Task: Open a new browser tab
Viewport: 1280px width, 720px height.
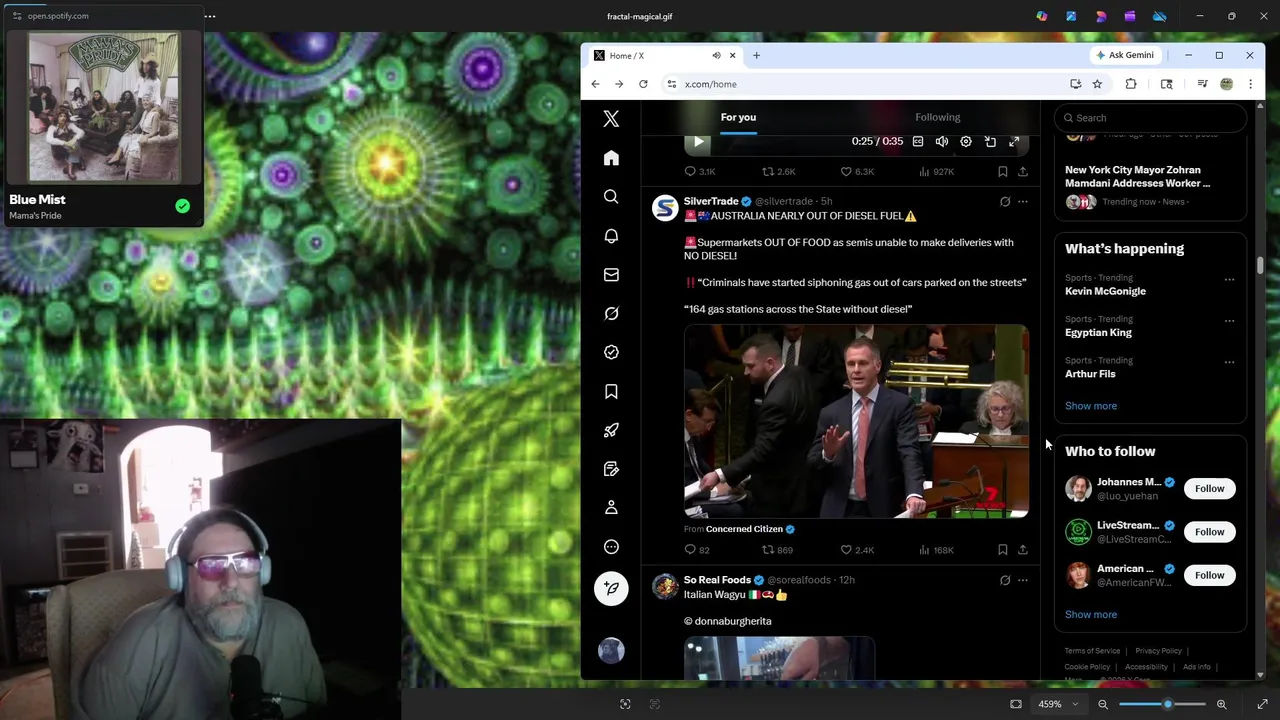Action: tap(756, 56)
